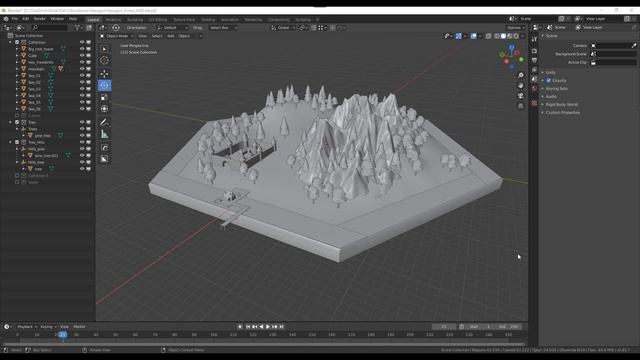Jump to the timeline start frame
This screenshot has width=640, height=360.
pyautogui.click(x=248, y=327)
